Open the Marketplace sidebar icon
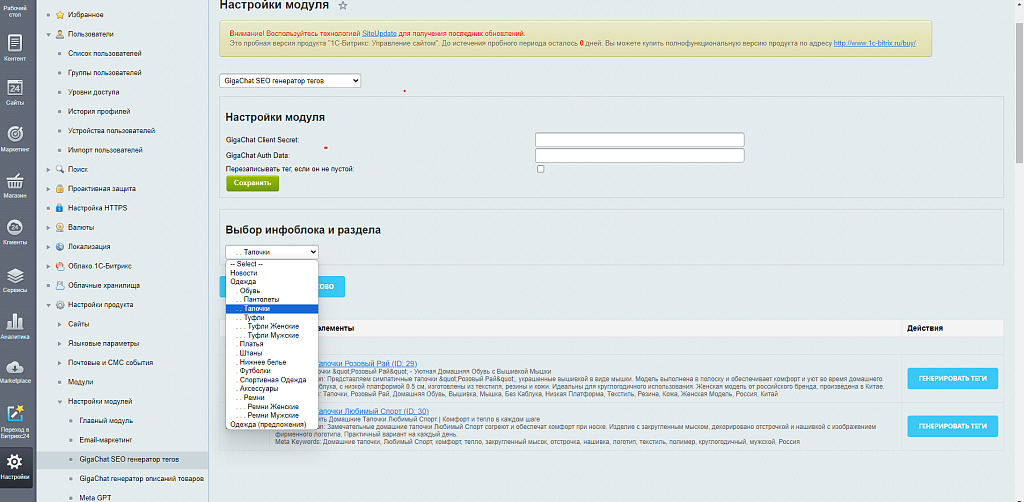Screen dimensions: 1024x502 [15, 370]
